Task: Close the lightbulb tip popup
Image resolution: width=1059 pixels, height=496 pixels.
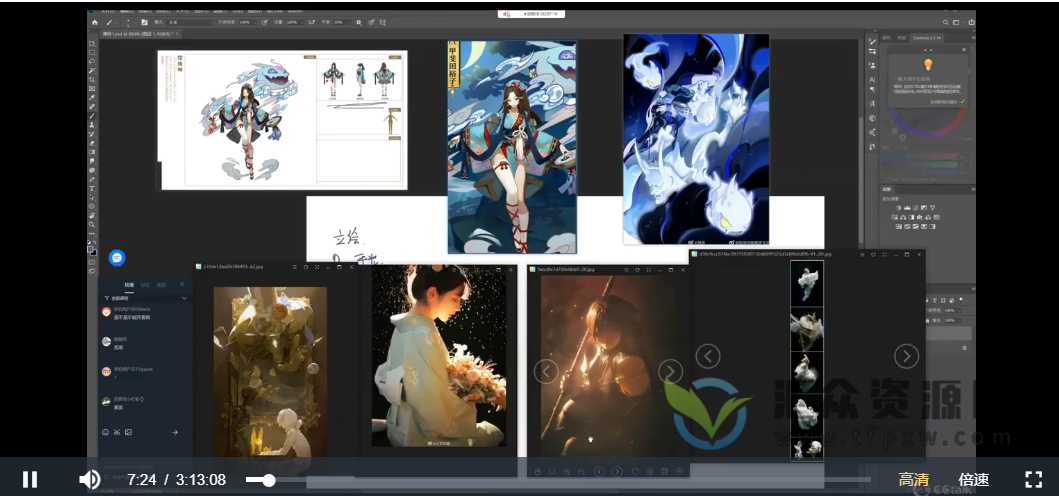Action: [x=964, y=49]
